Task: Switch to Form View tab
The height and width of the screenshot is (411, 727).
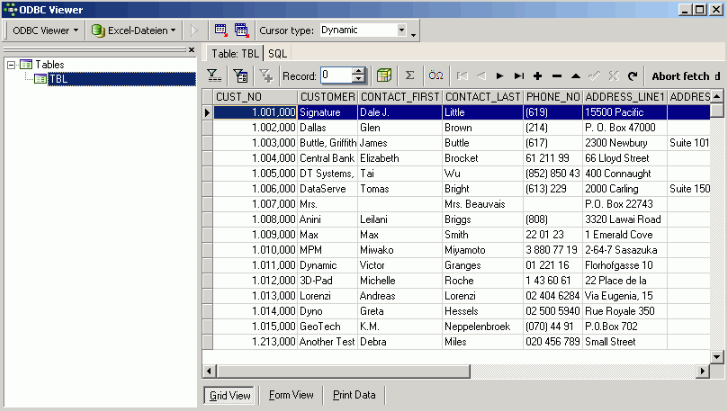Action: [291, 395]
